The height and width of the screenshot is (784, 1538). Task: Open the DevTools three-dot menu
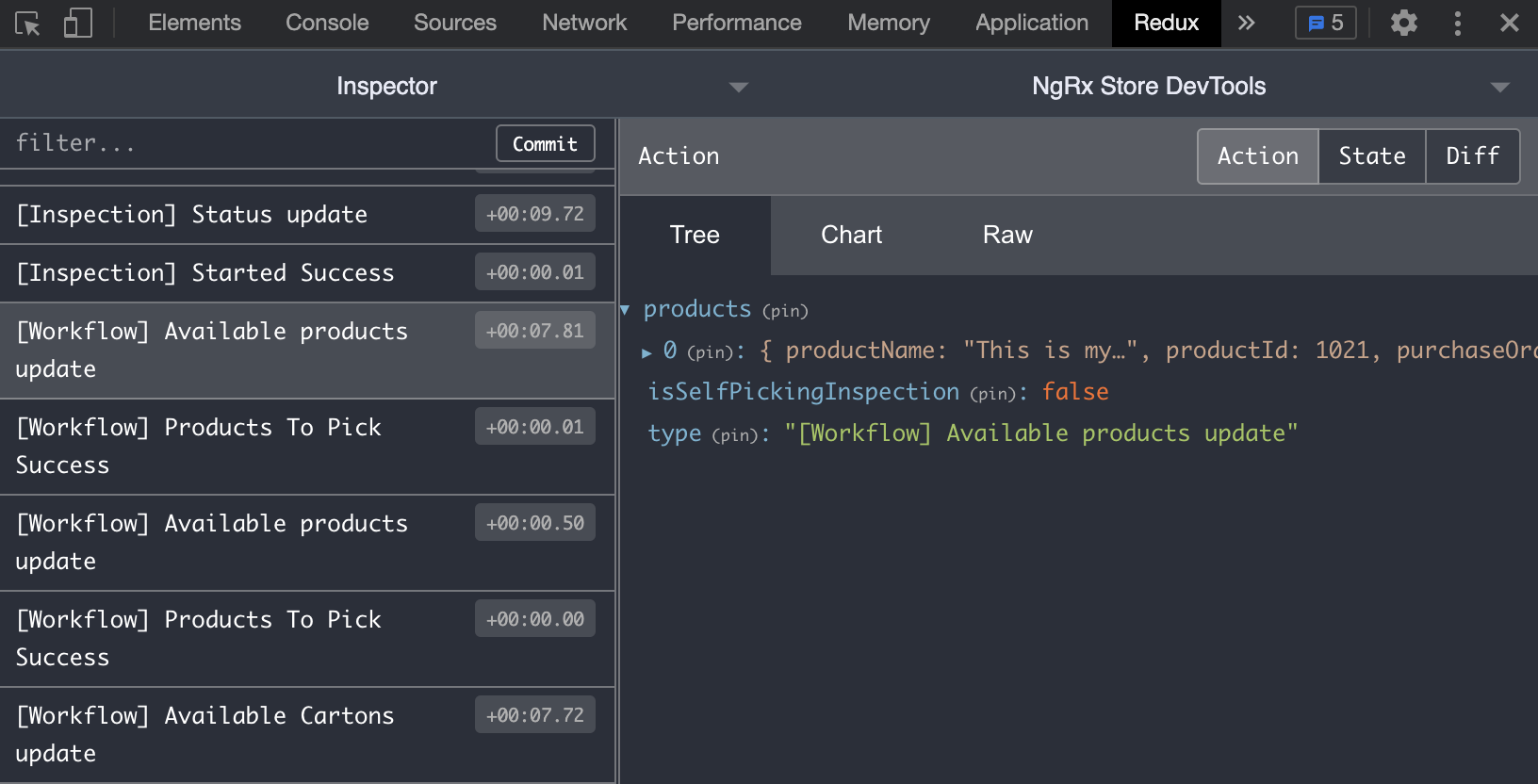tap(1457, 24)
